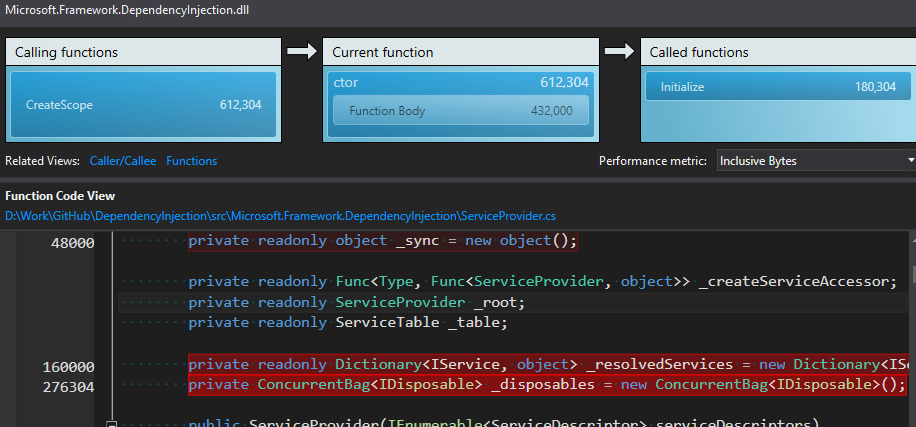Viewport: 916px width, 427px height.
Task: Click the Calling functions header
Action: (x=143, y=52)
